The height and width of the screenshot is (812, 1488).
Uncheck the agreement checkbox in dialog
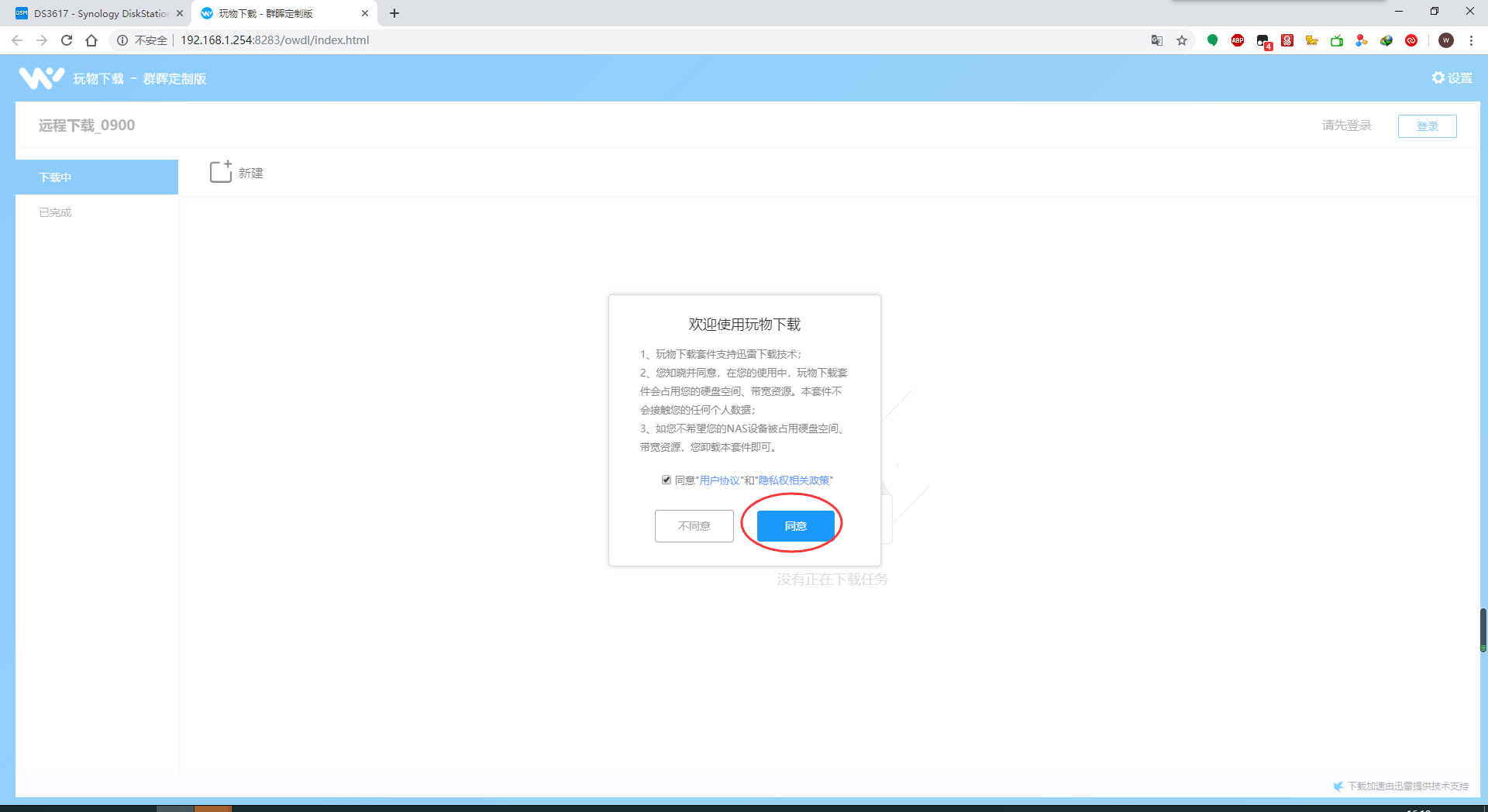(x=666, y=480)
